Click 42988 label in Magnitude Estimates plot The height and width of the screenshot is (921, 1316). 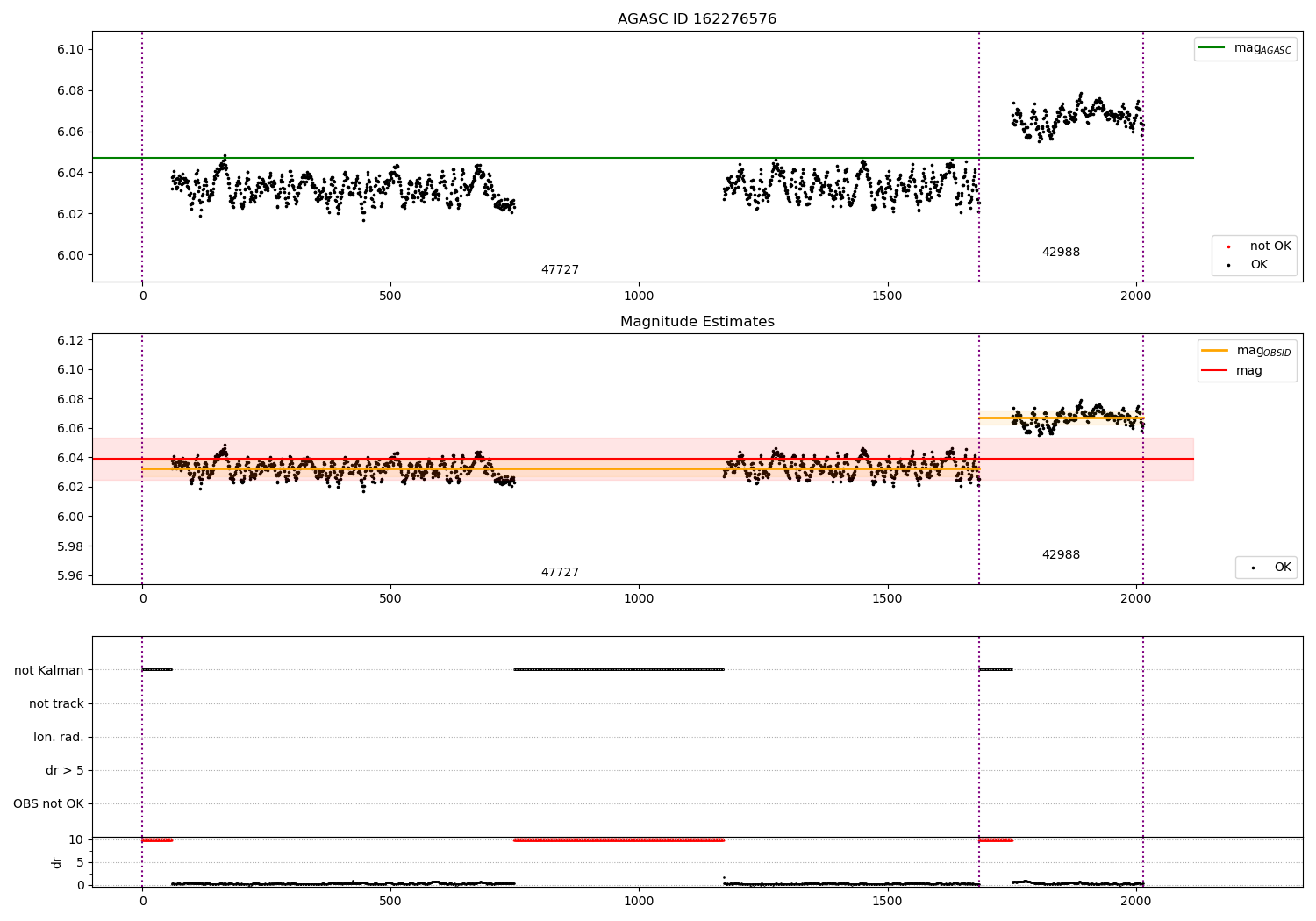click(1061, 554)
